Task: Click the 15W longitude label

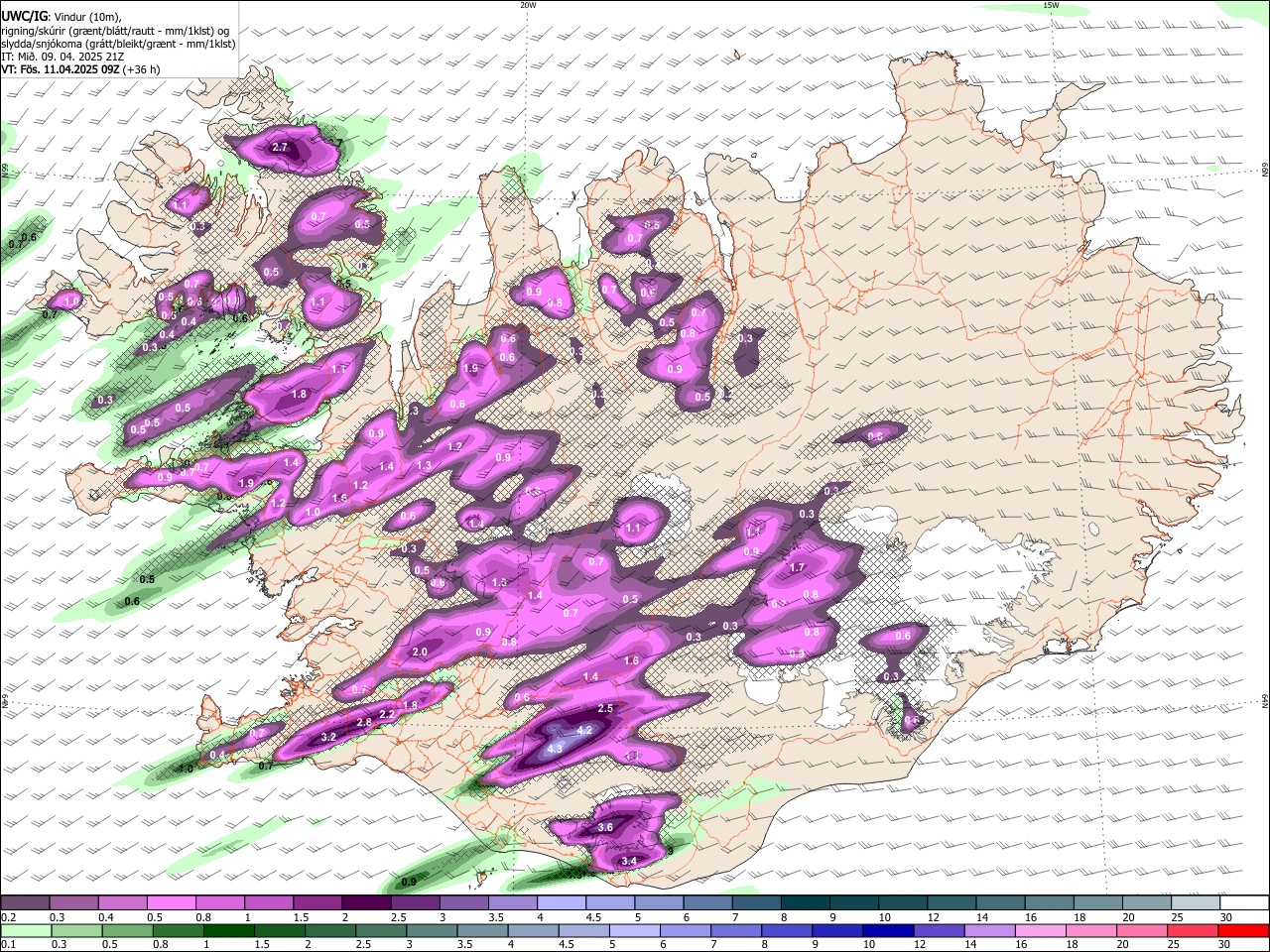Action: coord(1050,5)
